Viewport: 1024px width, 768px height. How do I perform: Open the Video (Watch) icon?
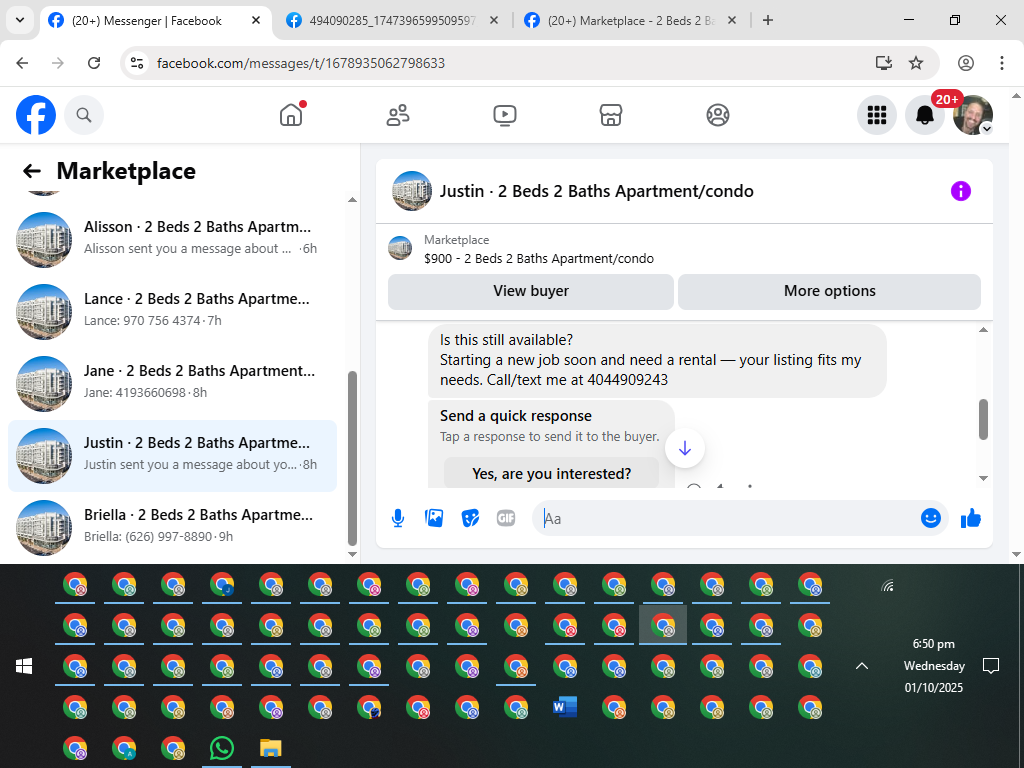(x=505, y=115)
